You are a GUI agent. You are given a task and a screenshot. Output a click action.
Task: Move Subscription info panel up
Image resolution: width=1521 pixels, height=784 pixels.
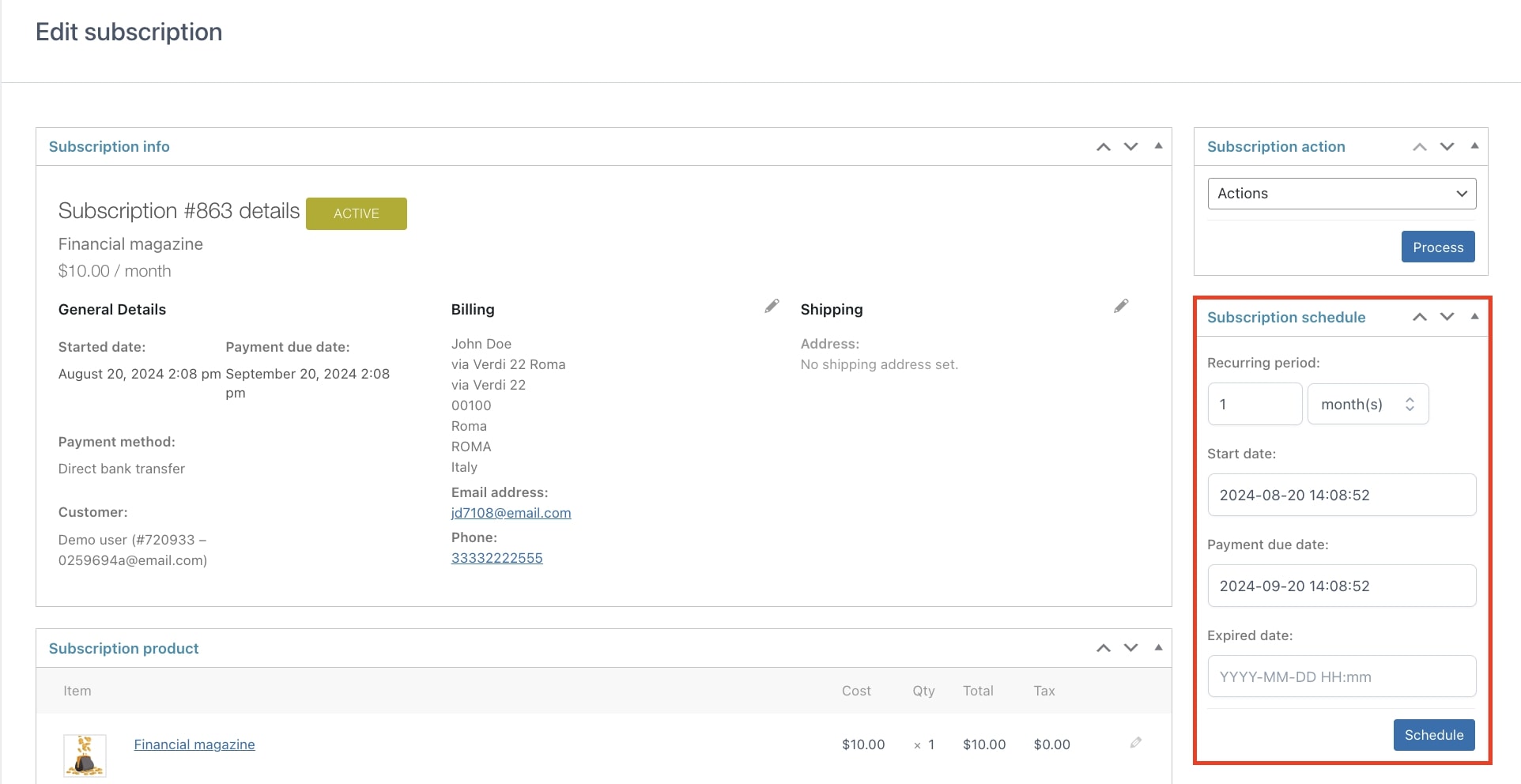pos(1104,147)
